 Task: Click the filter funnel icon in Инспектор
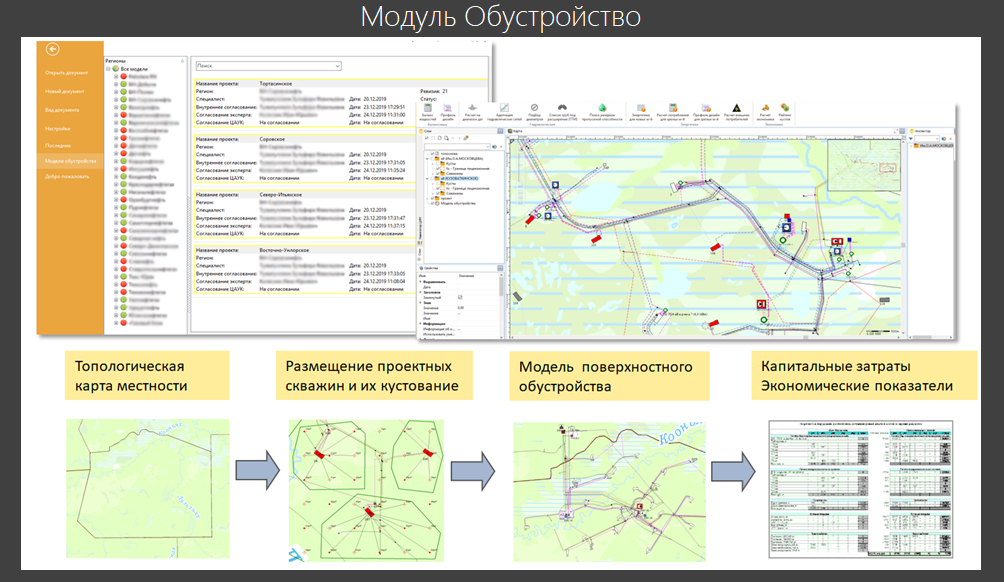(911, 138)
